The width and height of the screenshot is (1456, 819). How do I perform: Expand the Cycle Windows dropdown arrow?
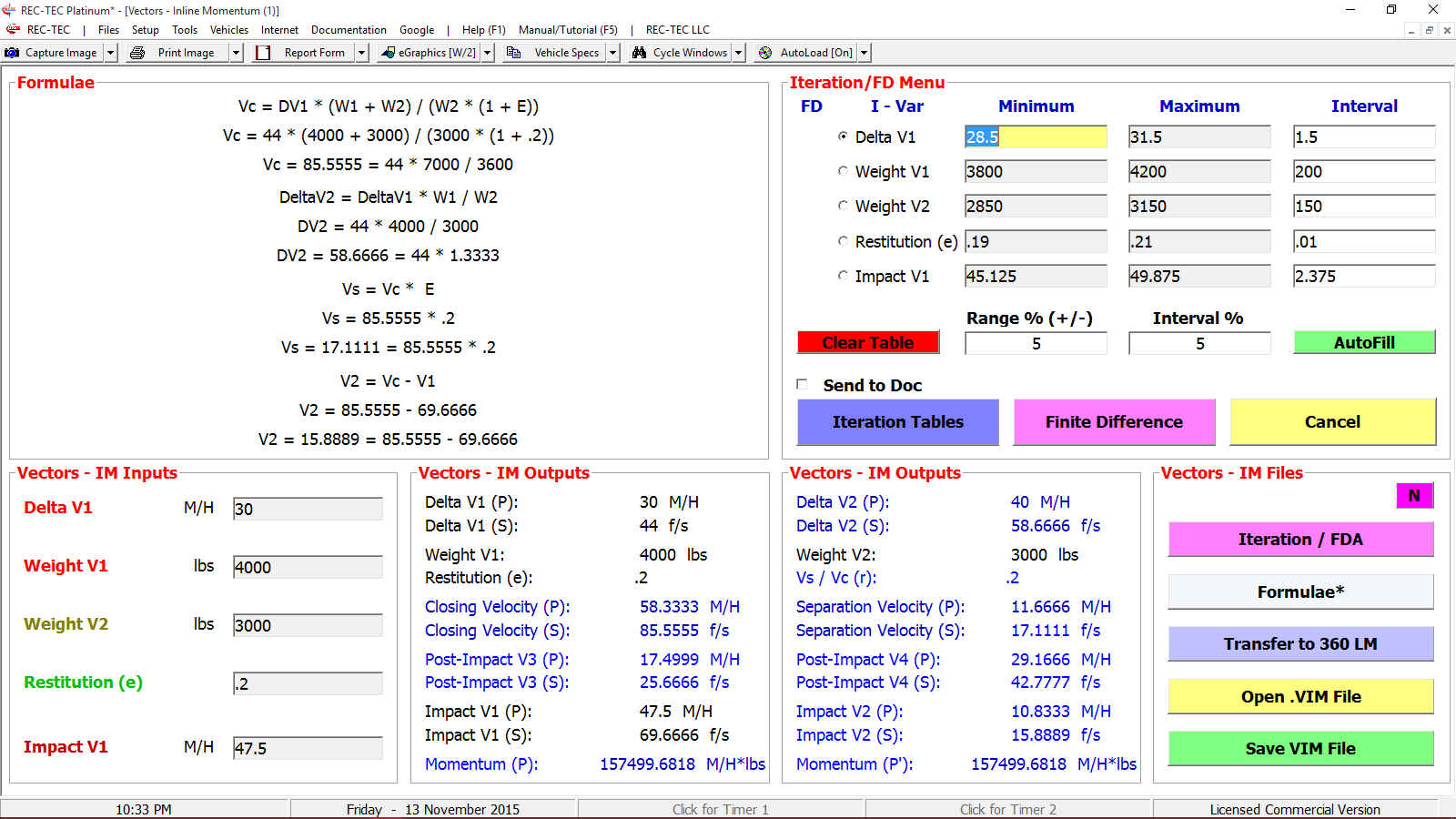(738, 53)
